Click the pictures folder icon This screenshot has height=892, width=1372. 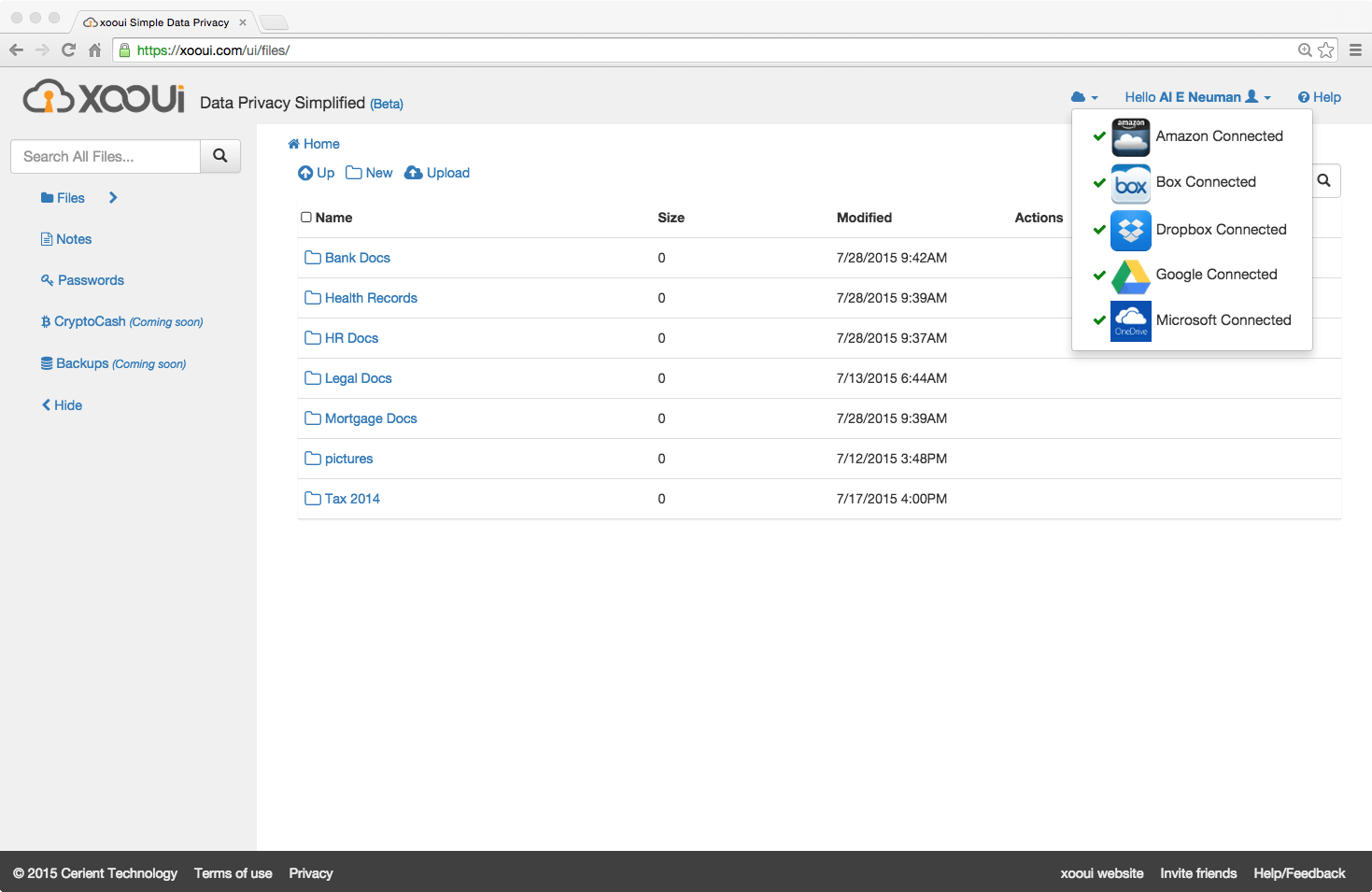313,459
